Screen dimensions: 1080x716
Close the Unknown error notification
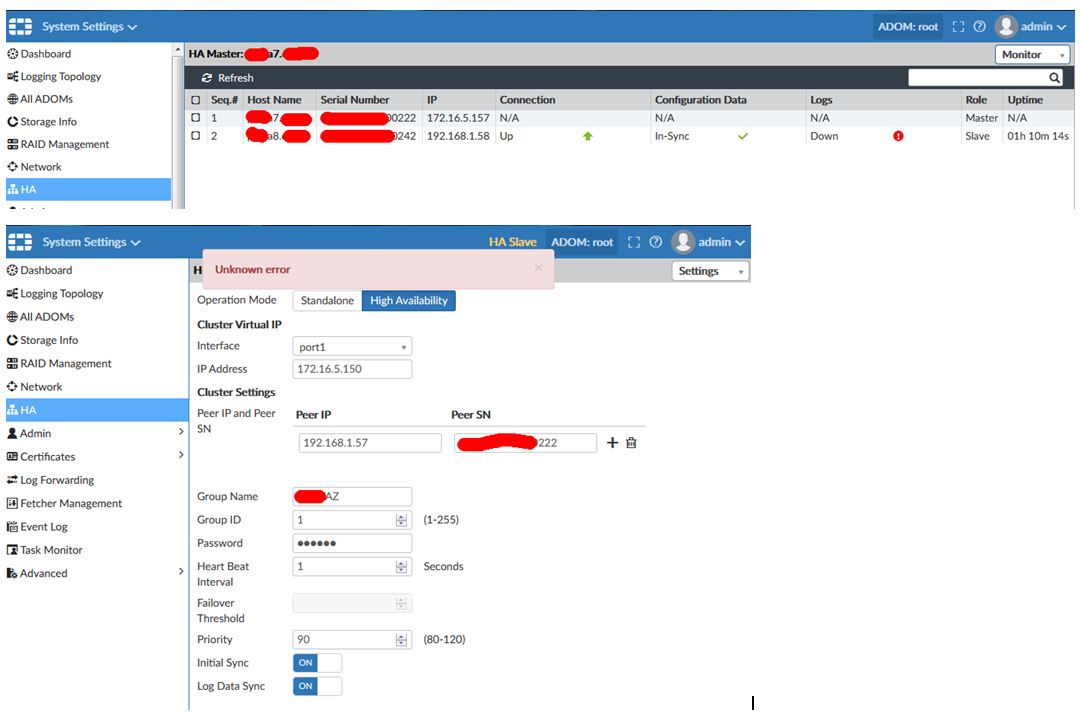(x=538, y=268)
